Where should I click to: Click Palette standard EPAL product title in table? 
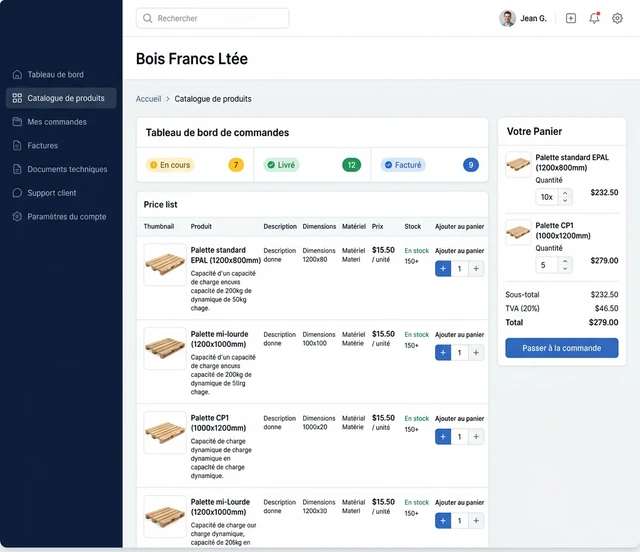coord(226,255)
